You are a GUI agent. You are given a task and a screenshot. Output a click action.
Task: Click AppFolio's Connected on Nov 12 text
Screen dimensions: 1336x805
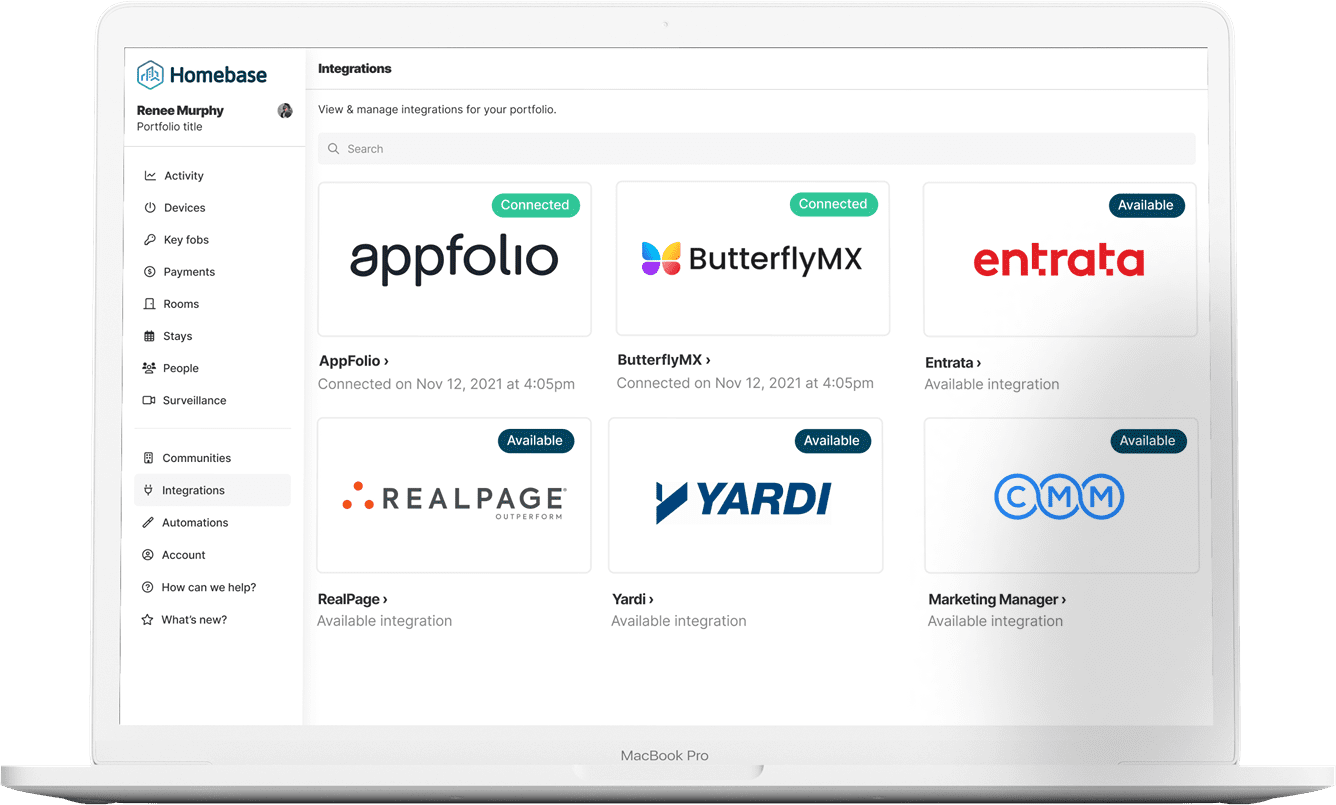tap(446, 384)
